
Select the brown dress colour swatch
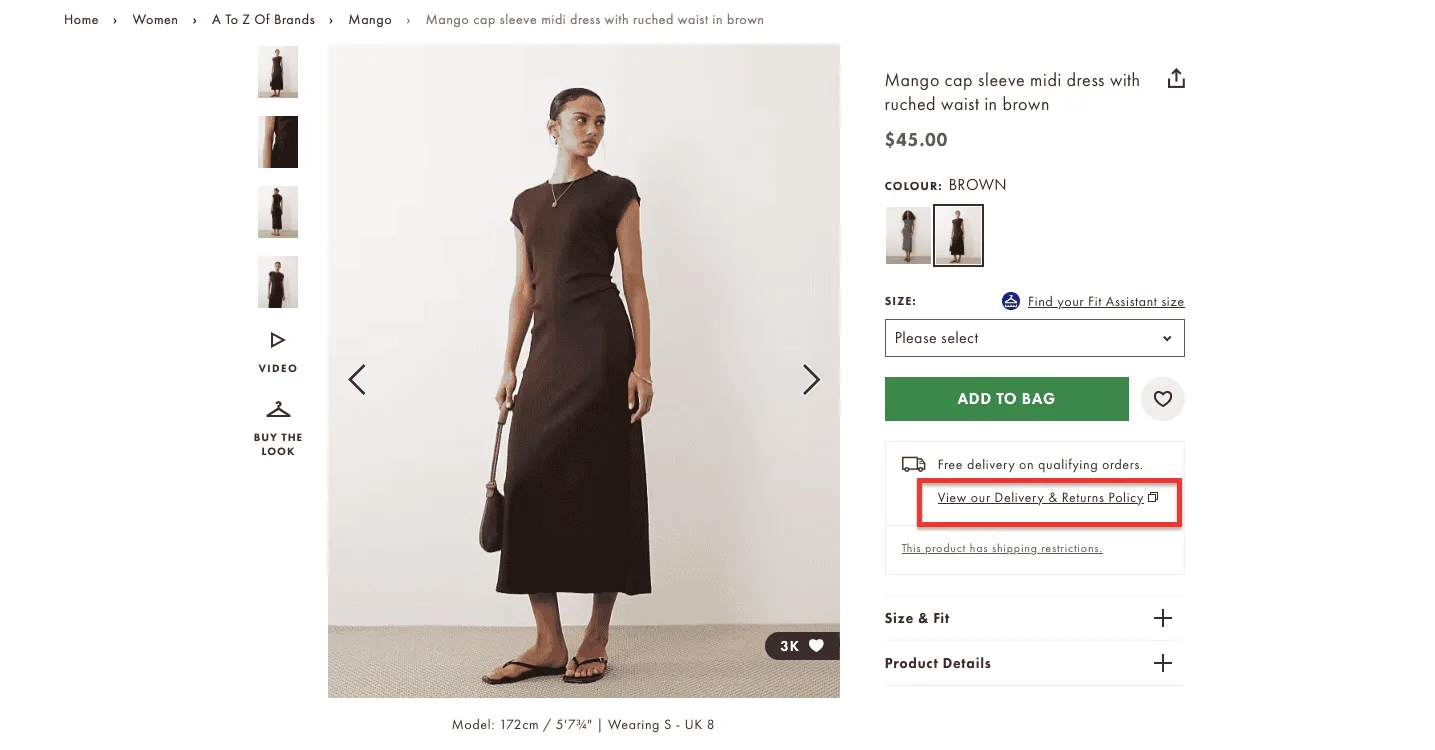(957, 235)
